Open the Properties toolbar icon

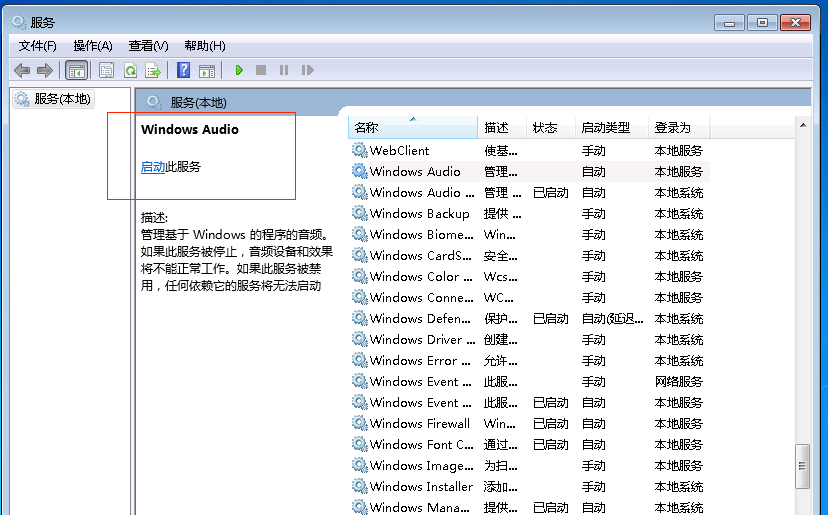point(106,70)
